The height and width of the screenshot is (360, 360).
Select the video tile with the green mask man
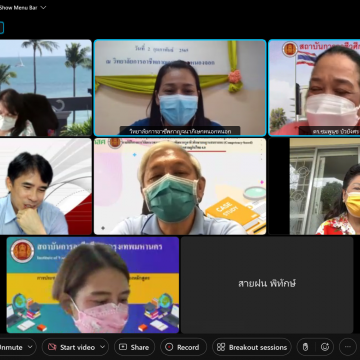coord(180,186)
